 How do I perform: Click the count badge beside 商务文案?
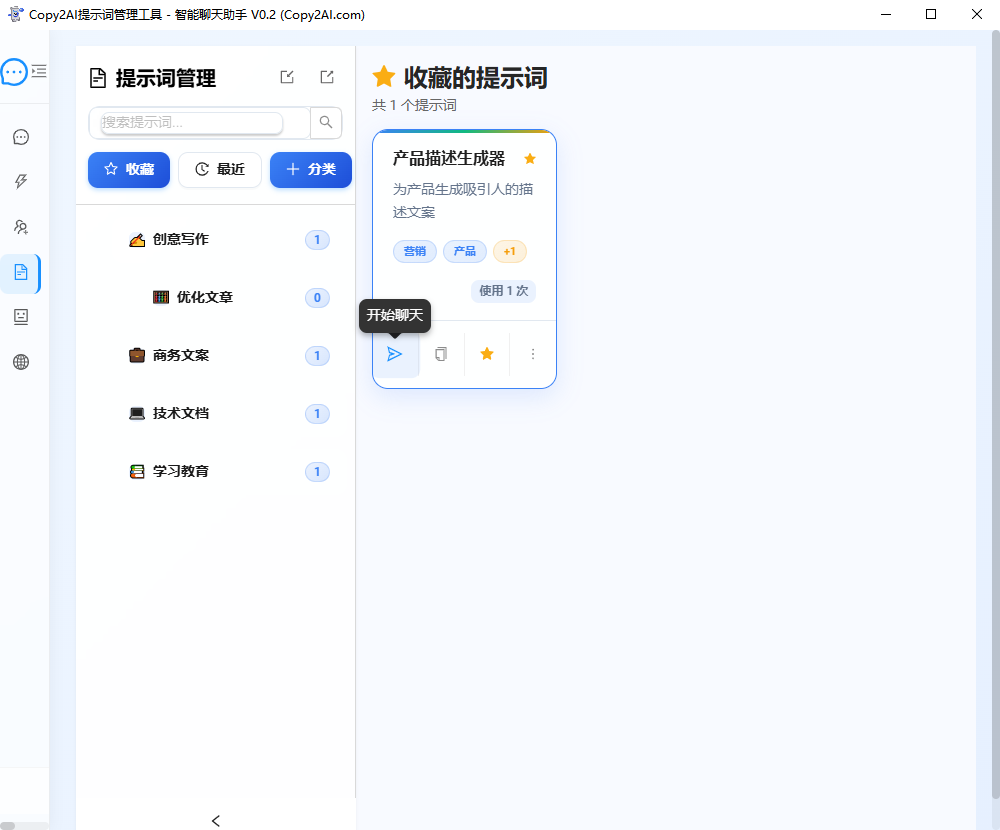[x=317, y=356]
